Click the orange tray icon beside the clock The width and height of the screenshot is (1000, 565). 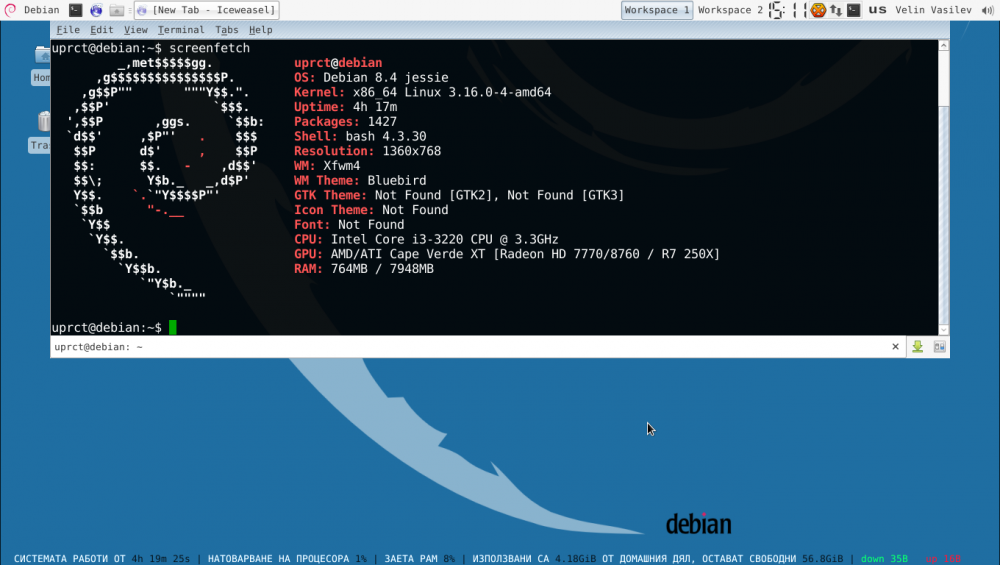coord(818,10)
